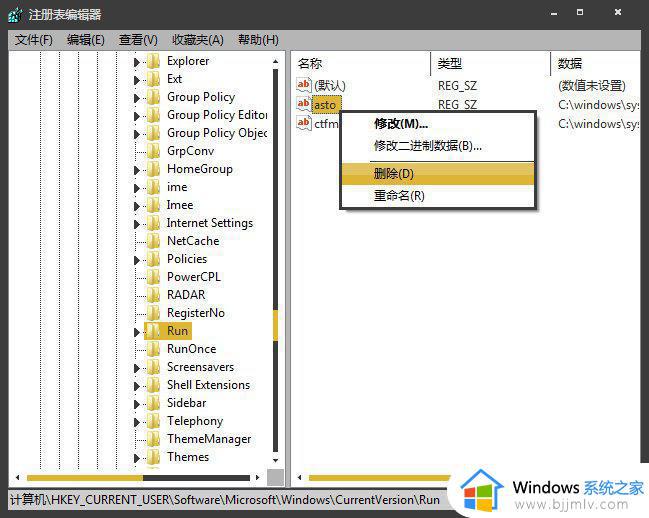649x518 pixels.
Task: Click tree pane scroll up arrow
Action: (276, 61)
